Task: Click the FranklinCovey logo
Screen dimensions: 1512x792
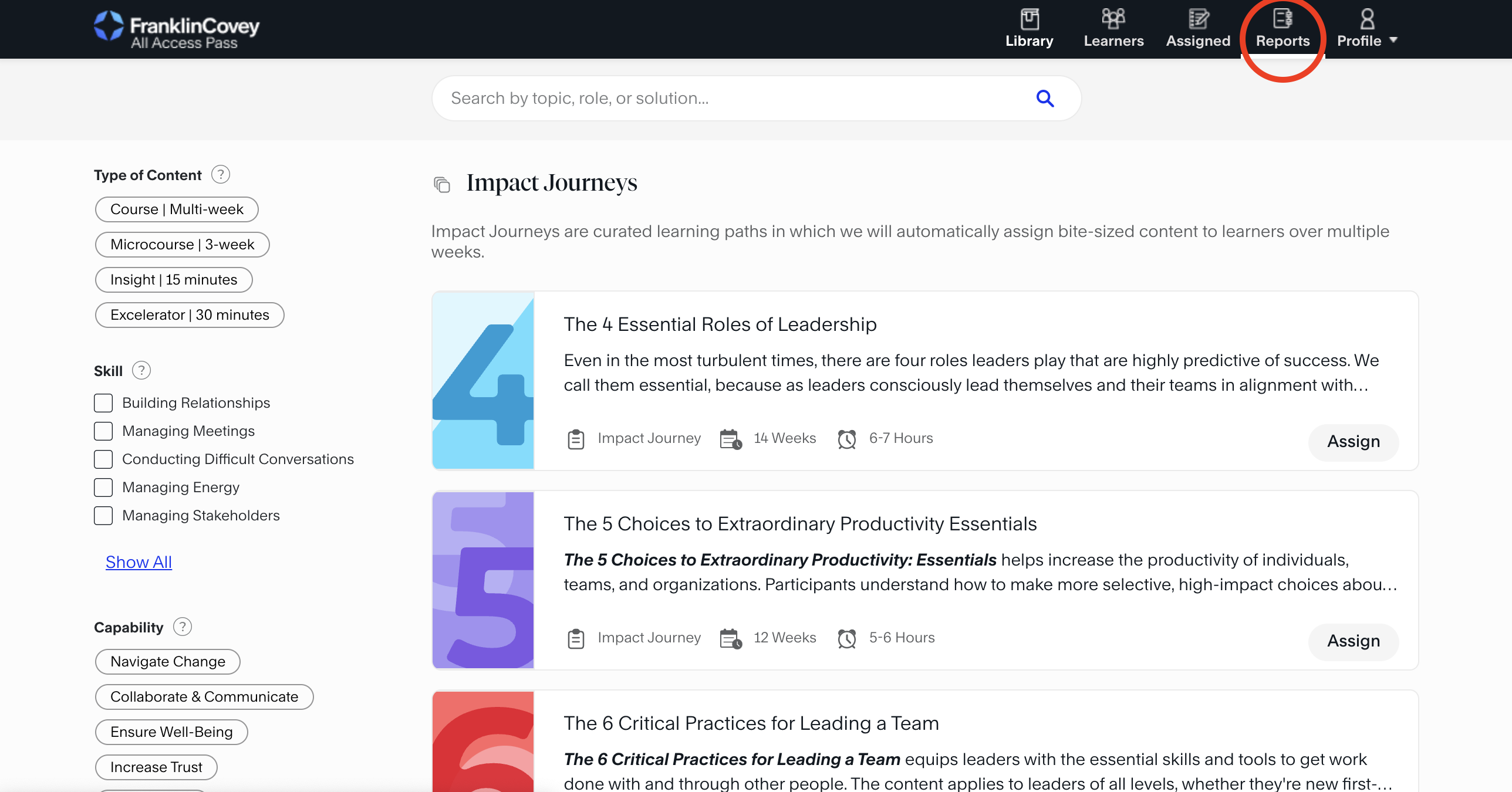Action: (x=176, y=29)
